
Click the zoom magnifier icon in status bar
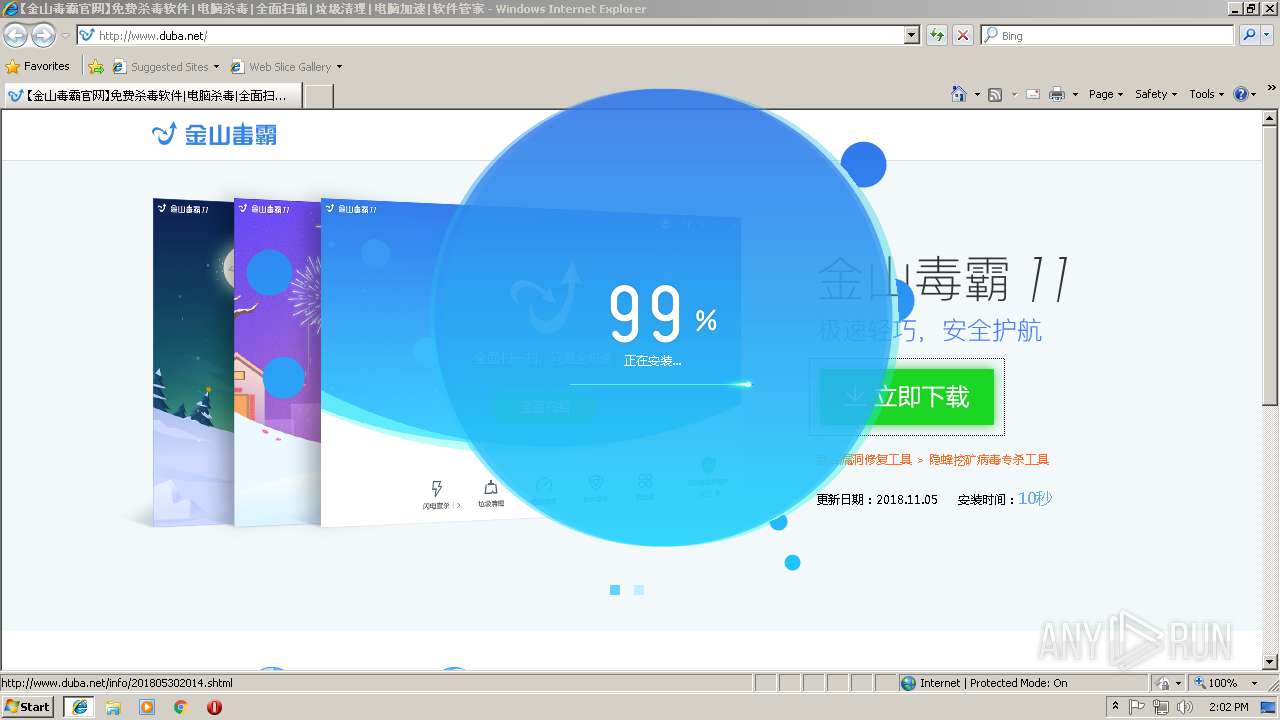tap(1199, 683)
